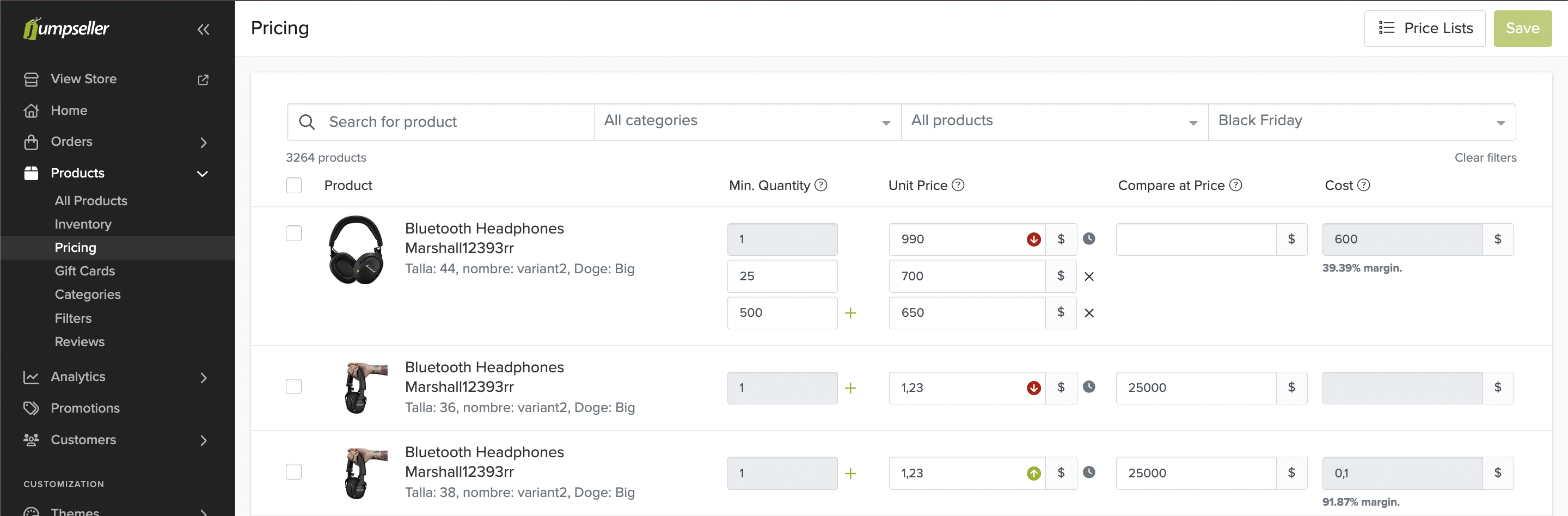
Task: Click the Cost column help icon
Action: point(1363,185)
